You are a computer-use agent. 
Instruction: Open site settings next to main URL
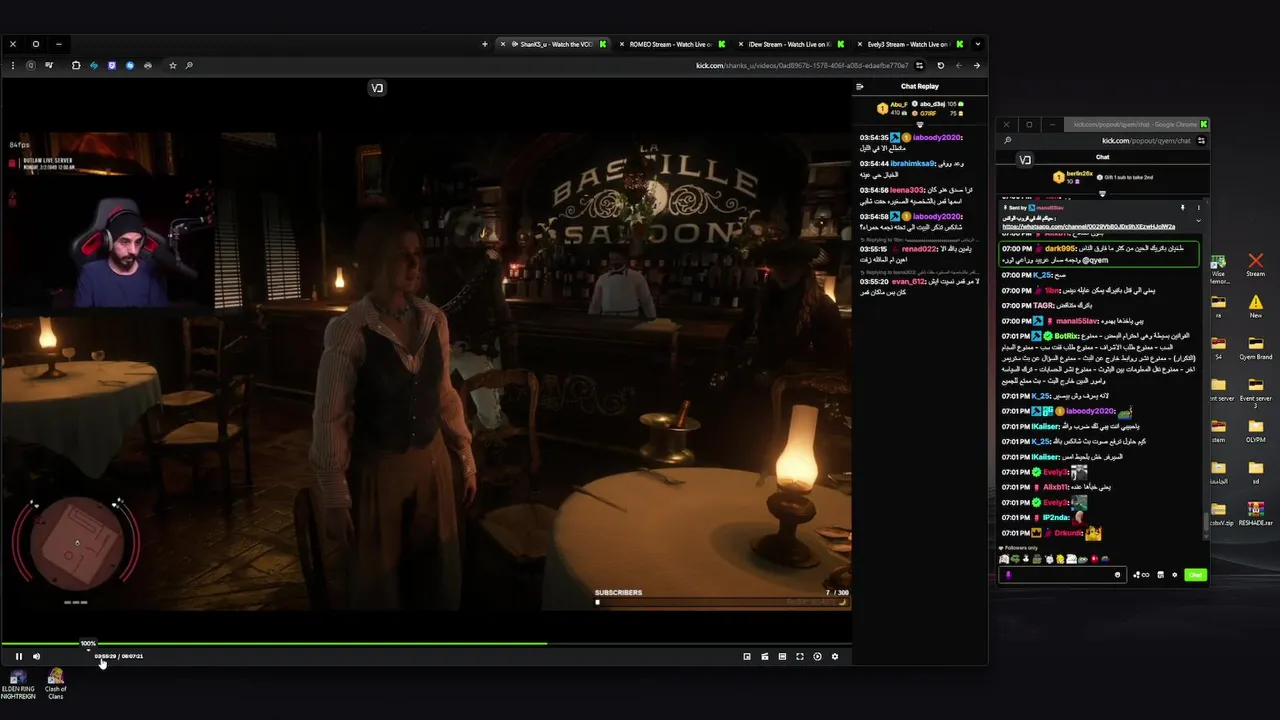click(x=922, y=66)
